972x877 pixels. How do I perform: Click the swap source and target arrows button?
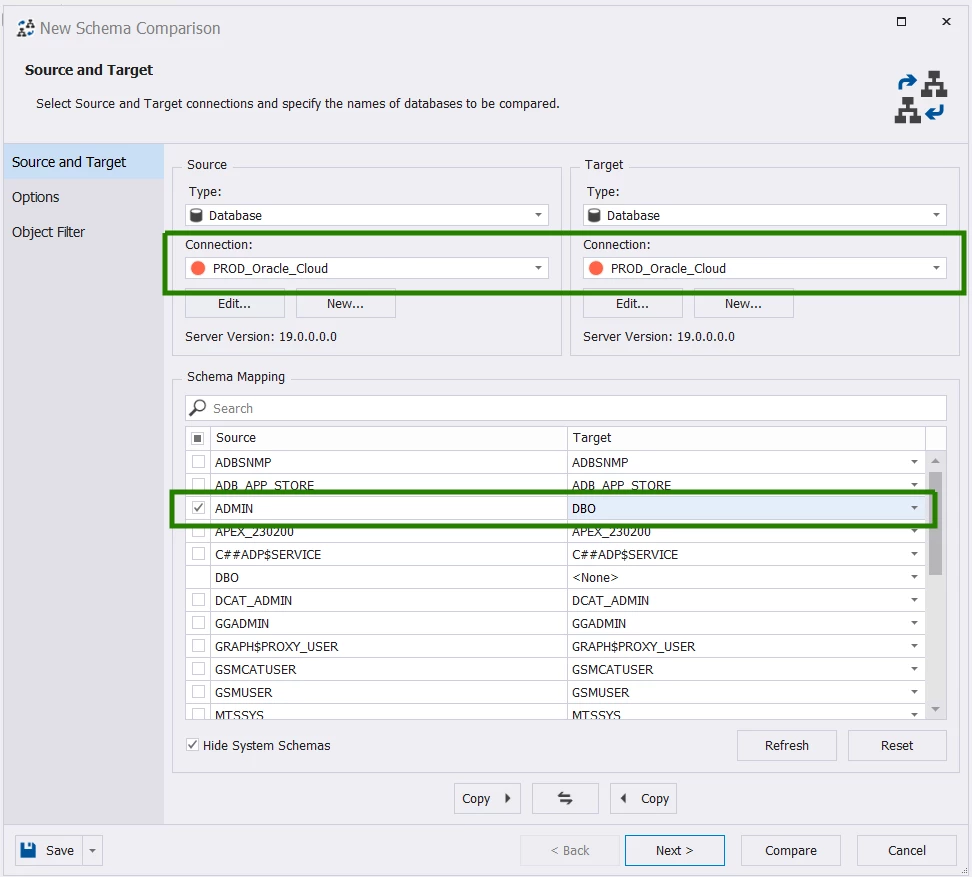(x=565, y=798)
